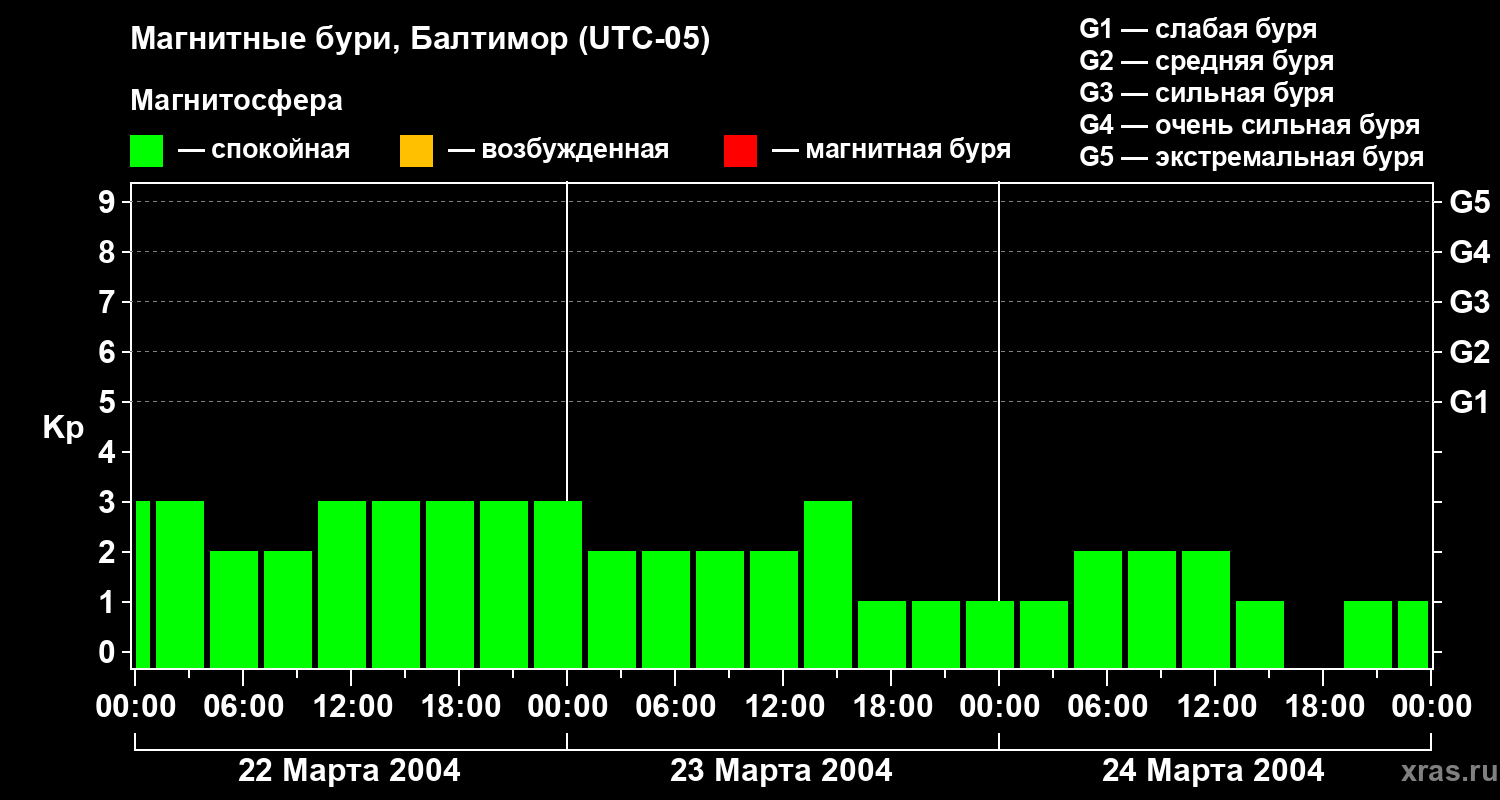
Task: Click the G5 label on right axis
Action: pyautogui.click(x=1469, y=202)
